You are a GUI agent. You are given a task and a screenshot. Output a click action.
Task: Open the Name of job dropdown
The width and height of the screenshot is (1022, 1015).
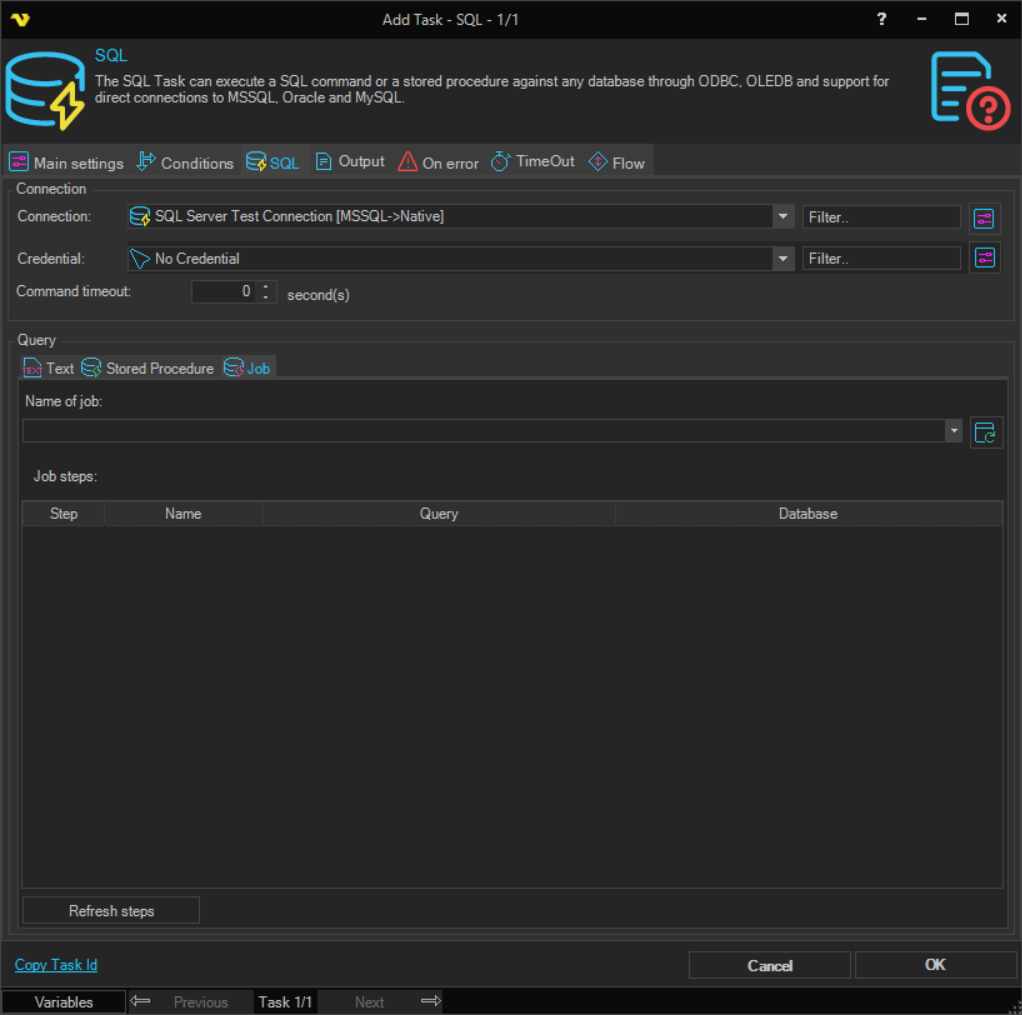[x=953, y=431]
